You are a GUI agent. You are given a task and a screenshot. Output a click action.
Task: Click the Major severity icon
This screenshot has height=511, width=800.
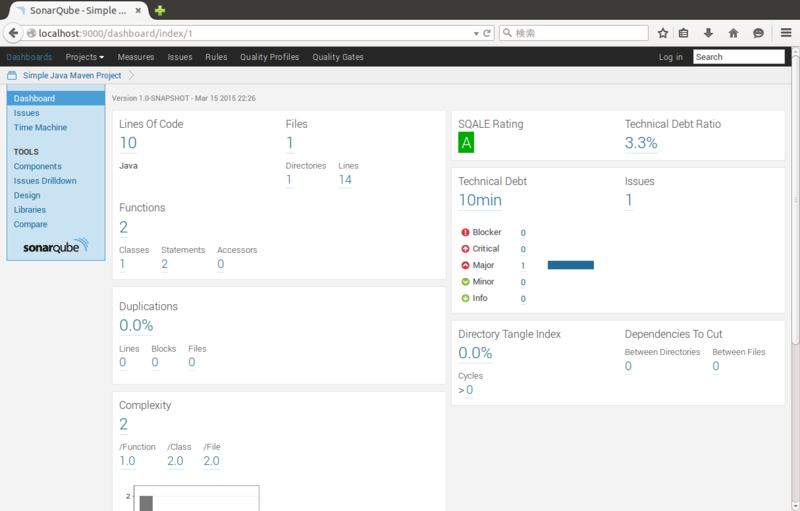(x=465, y=265)
